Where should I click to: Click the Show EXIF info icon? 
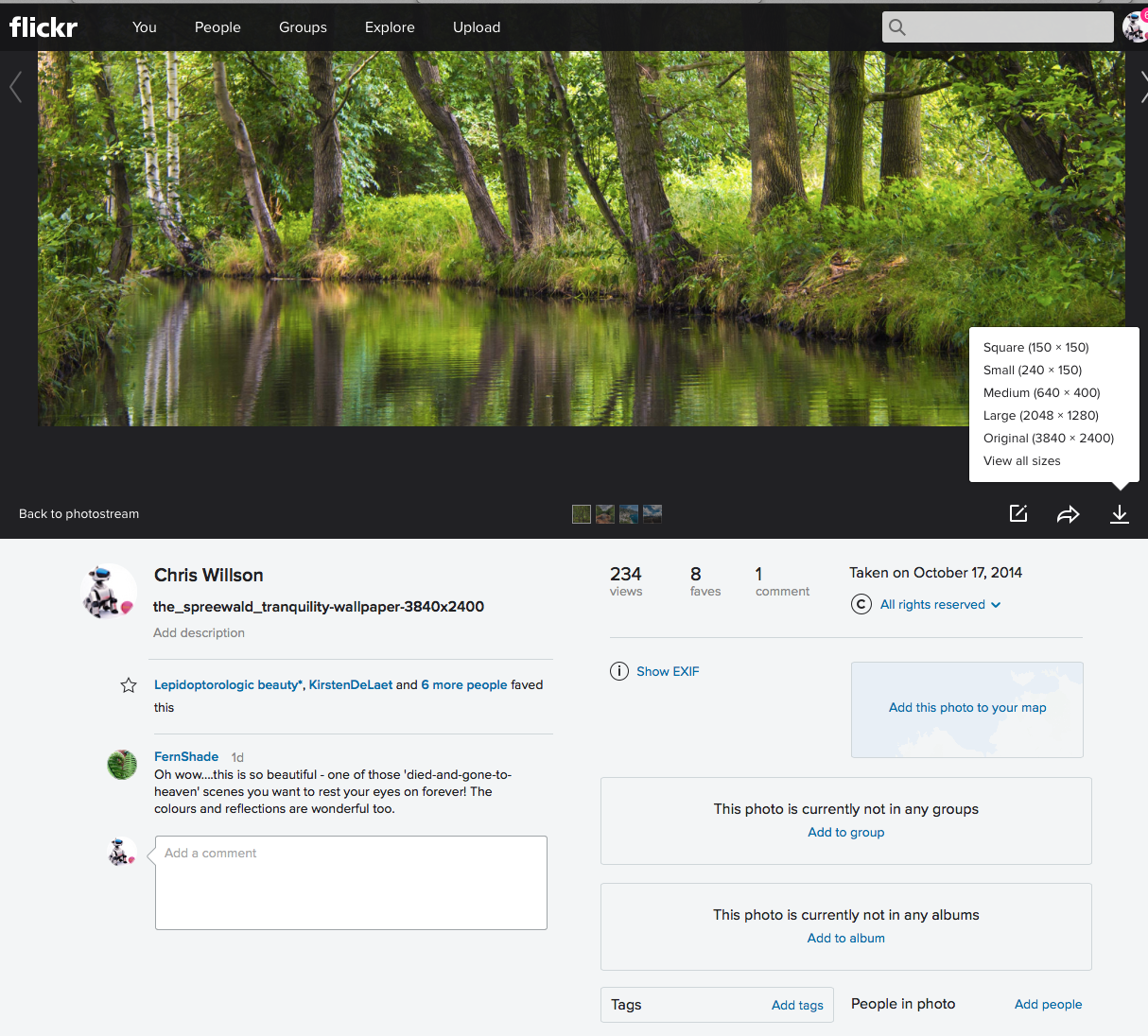pyautogui.click(x=619, y=671)
